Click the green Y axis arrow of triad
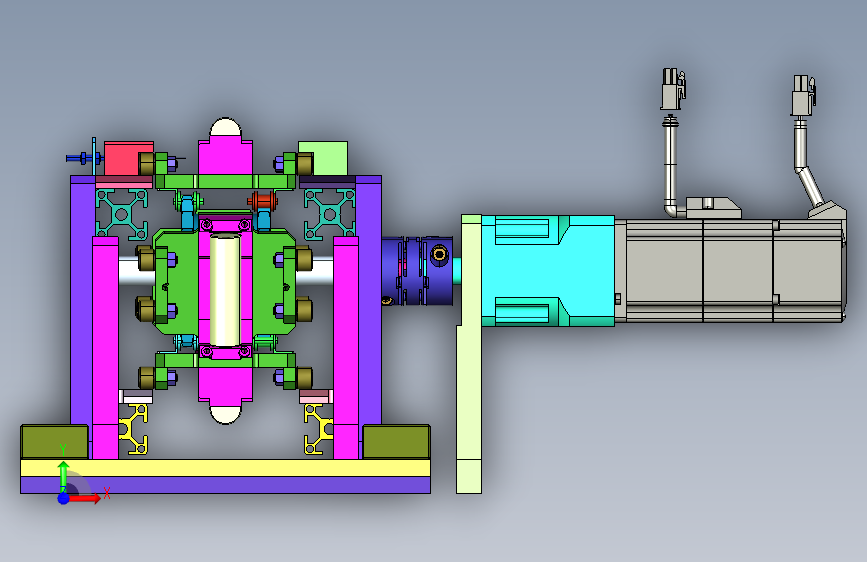 point(64,475)
